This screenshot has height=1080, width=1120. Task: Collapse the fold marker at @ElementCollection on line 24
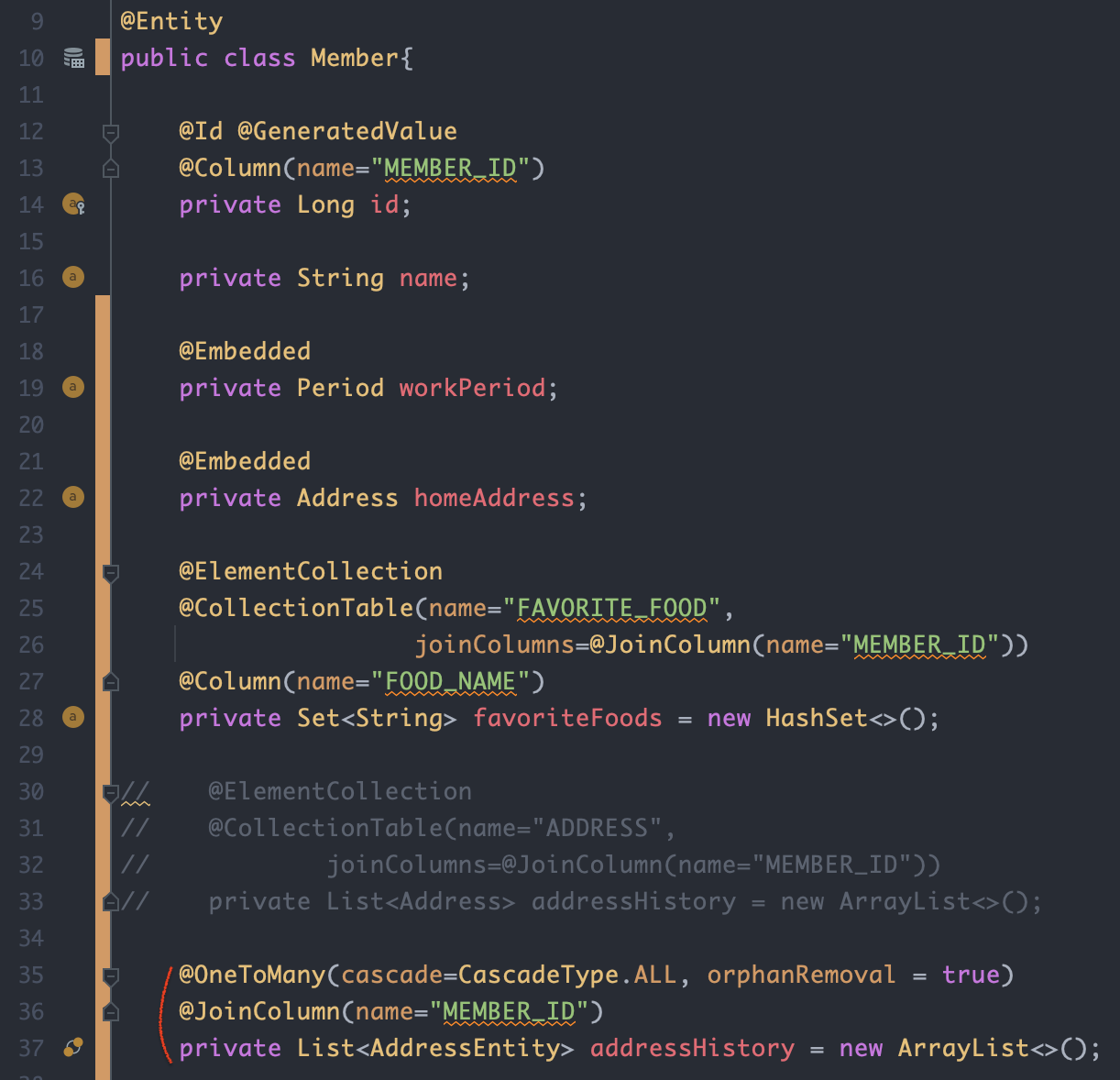pos(111,573)
